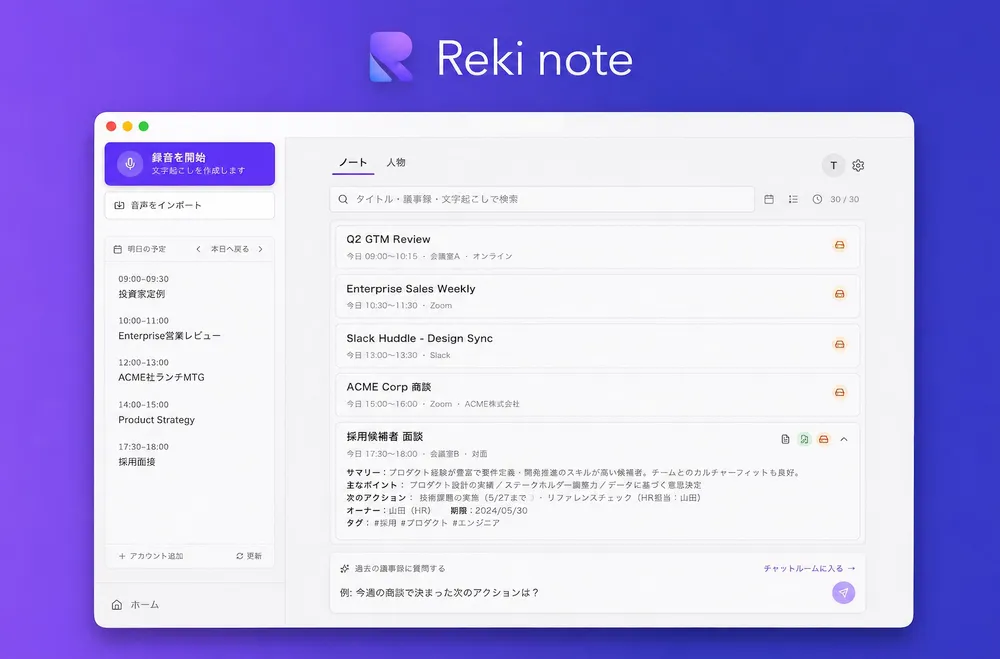Open the ACME社ランチMTG schedule entry
The image size is (1000, 659).
coord(189,370)
